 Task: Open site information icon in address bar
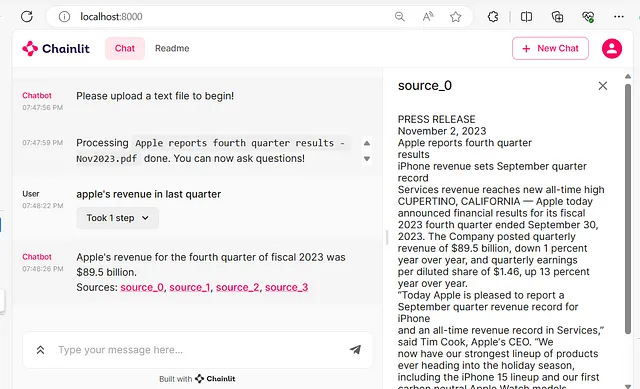click(64, 17)
